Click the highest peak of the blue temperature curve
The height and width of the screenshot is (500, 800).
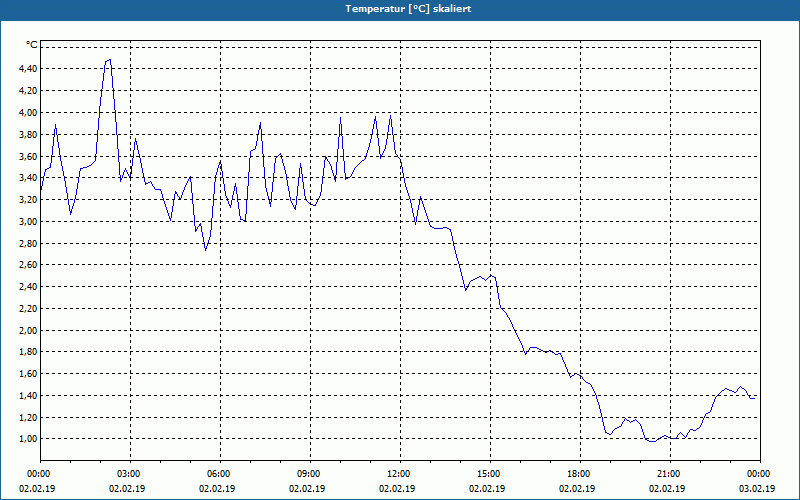point(110,60)
